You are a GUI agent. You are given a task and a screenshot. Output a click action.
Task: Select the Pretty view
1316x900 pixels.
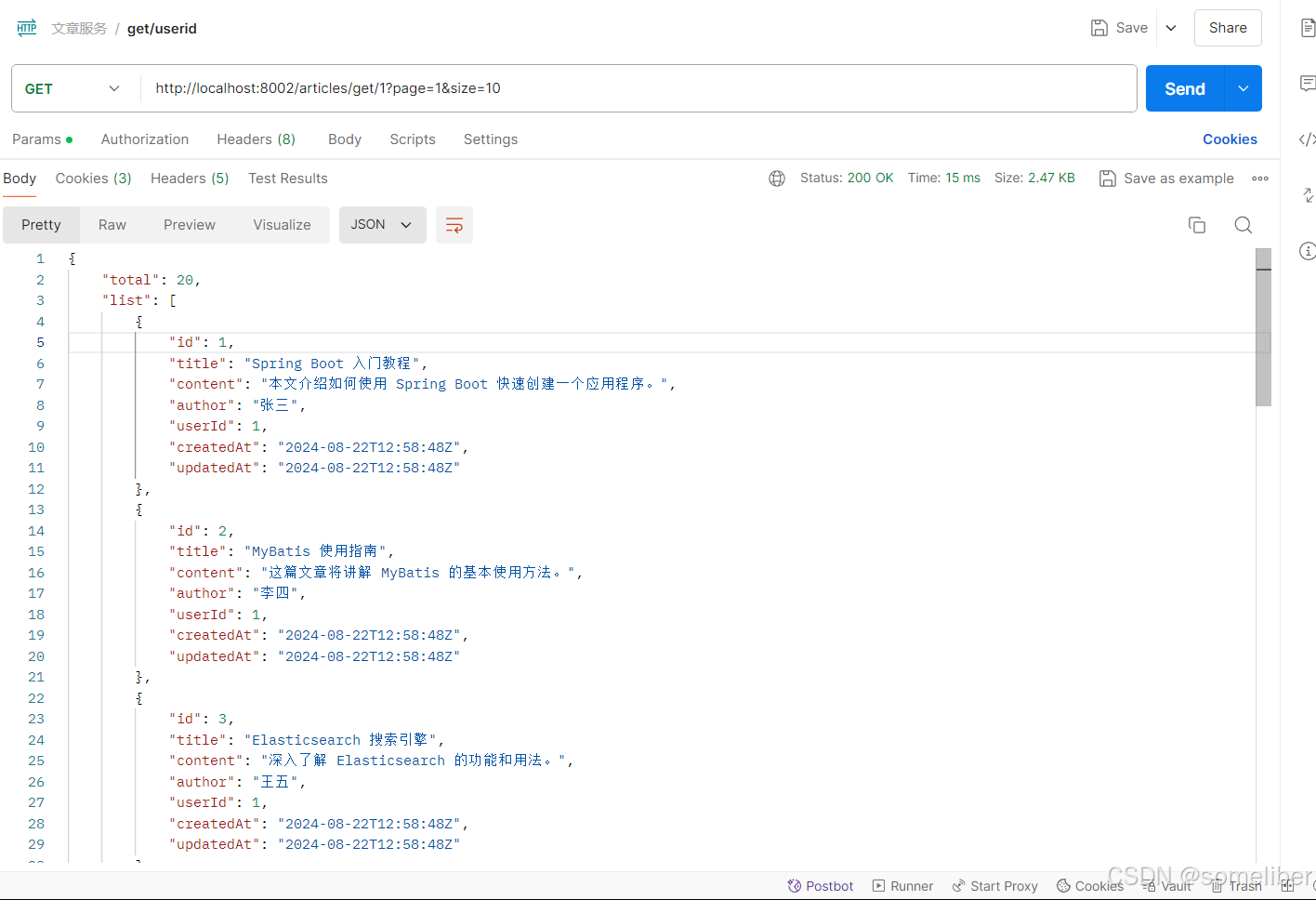pyautogui.click(x=42, y=225)
